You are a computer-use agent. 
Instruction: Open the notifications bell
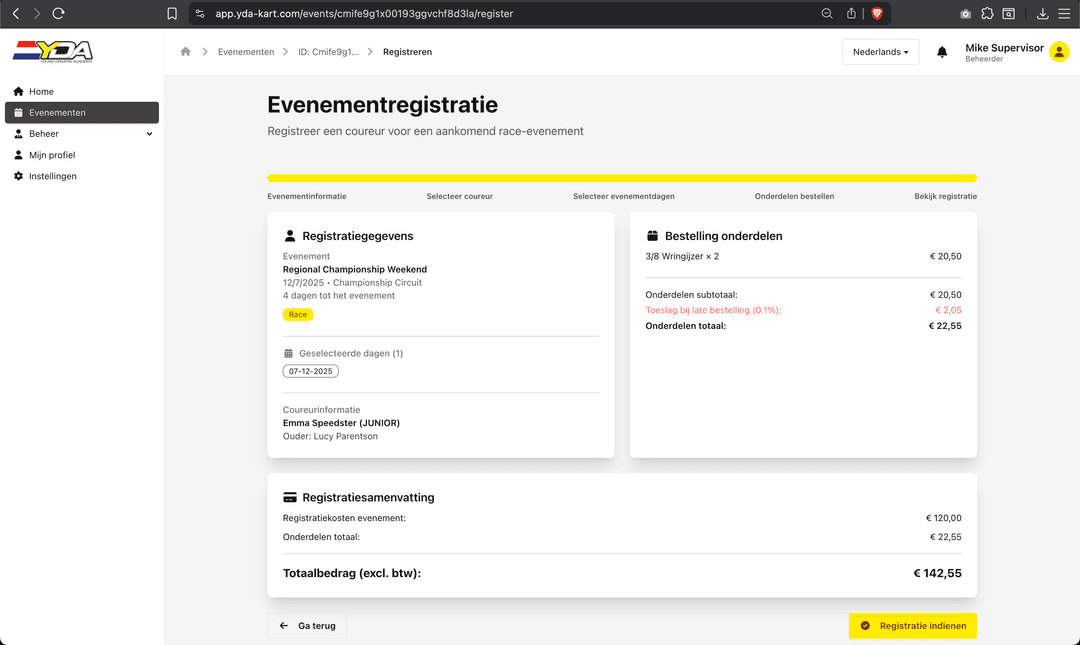pos(942,52)
